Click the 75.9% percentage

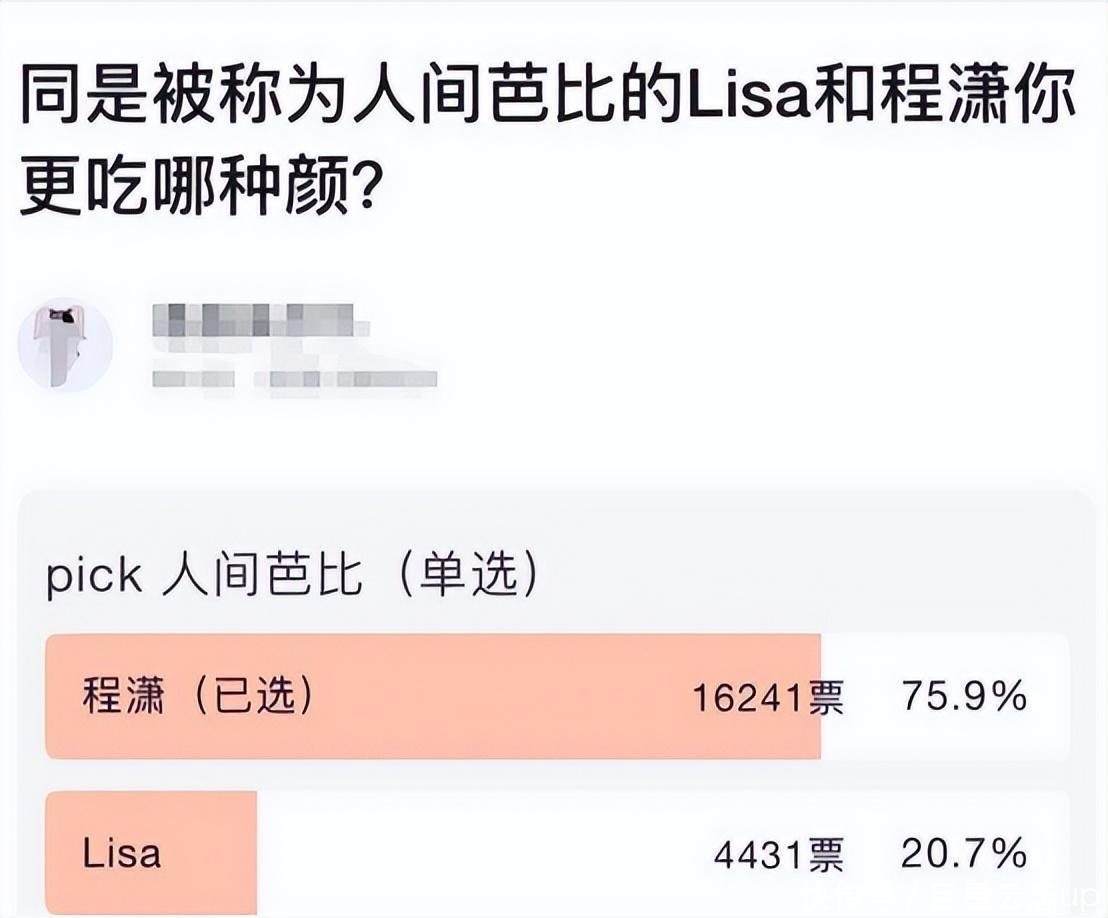click(x=963, y=696)
